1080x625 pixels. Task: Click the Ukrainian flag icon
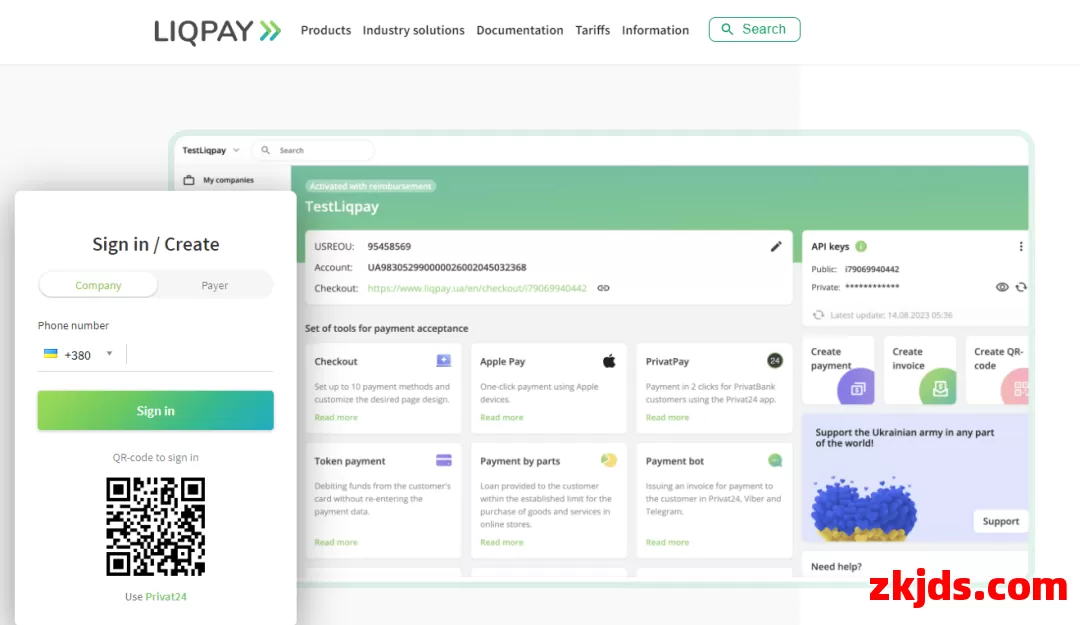[50, 354]
